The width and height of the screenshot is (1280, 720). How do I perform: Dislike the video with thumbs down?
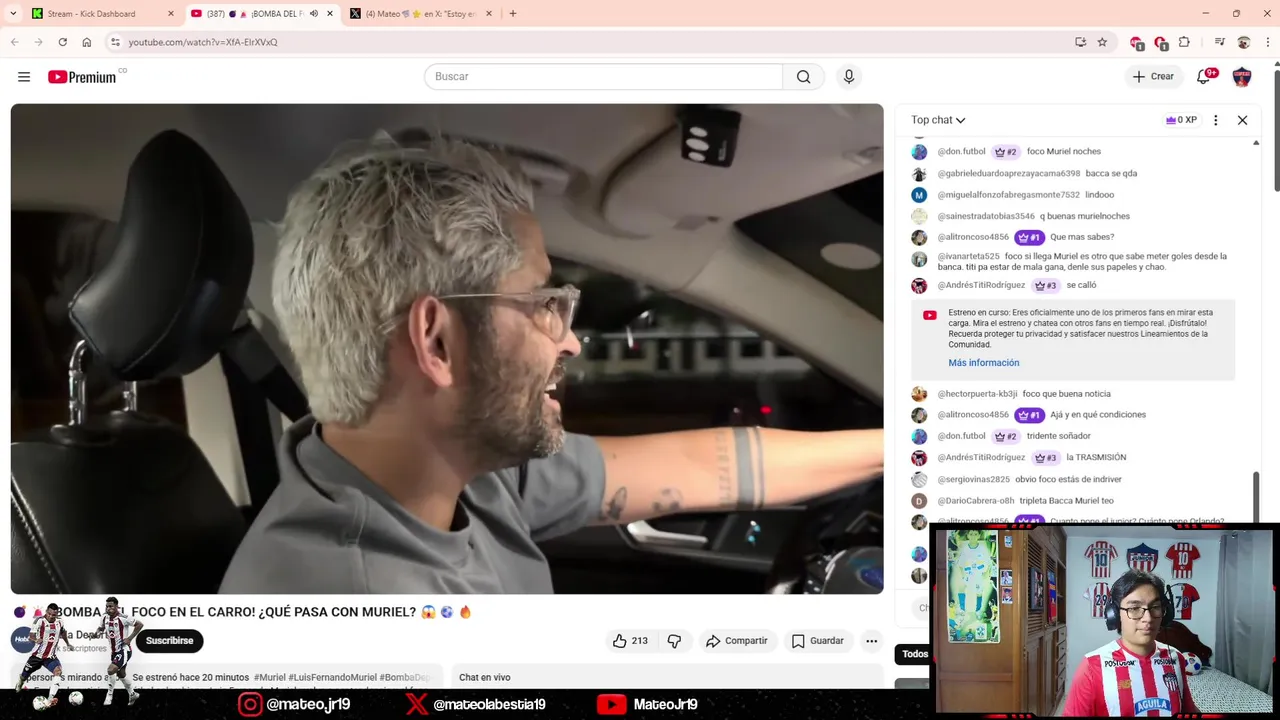pyautogui.click(x=674, y=641)
